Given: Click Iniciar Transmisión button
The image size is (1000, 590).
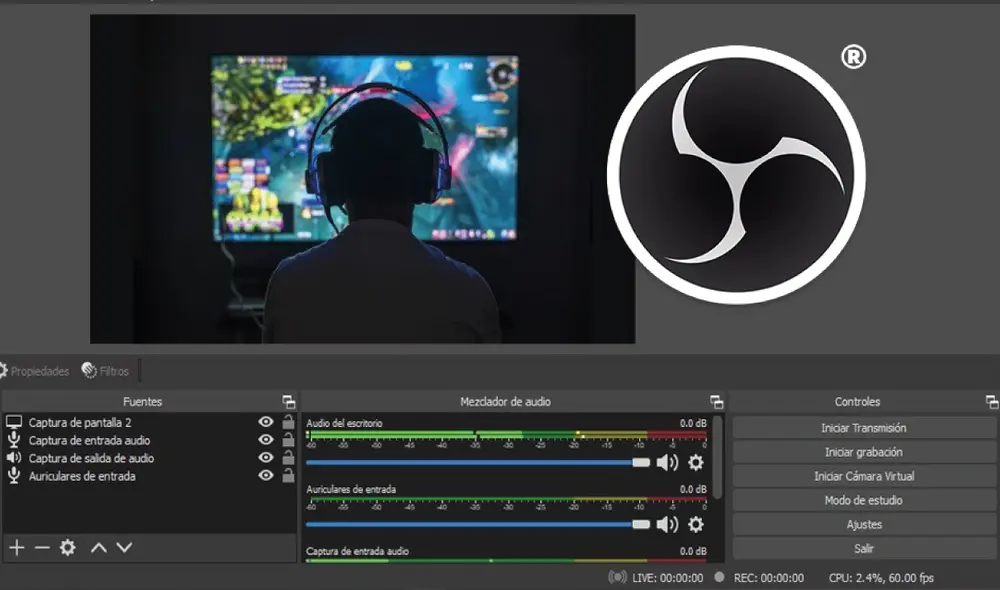Looking at the screenshot, I should [x=864, y=428].
